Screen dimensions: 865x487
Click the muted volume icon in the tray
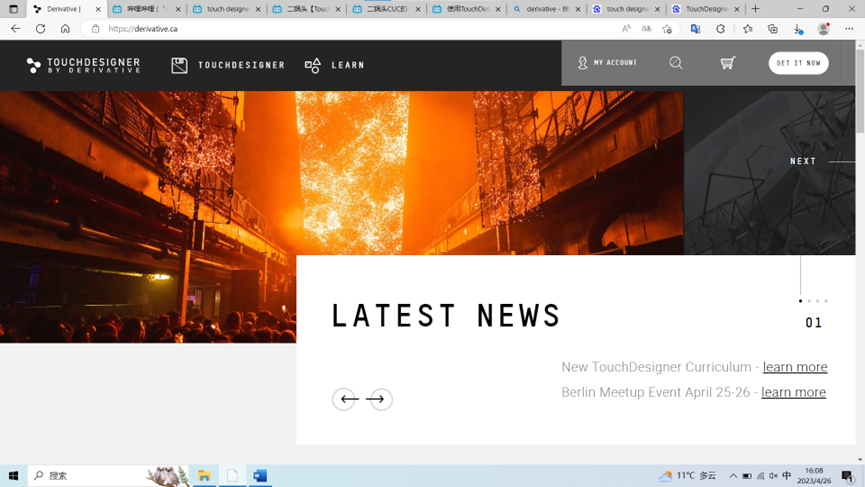point(773,475)
